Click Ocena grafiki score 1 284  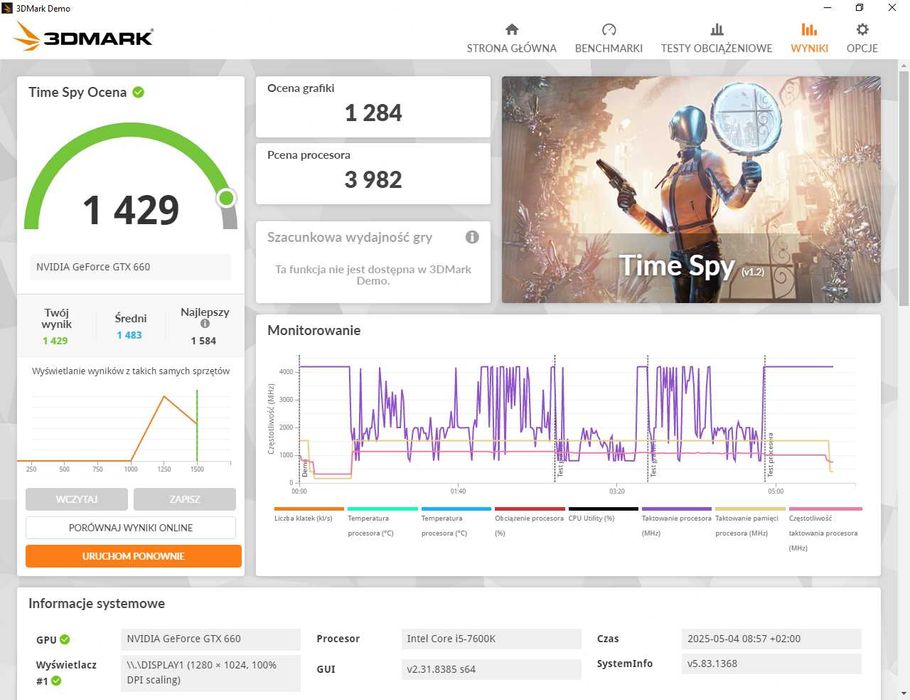pos(373,113)
